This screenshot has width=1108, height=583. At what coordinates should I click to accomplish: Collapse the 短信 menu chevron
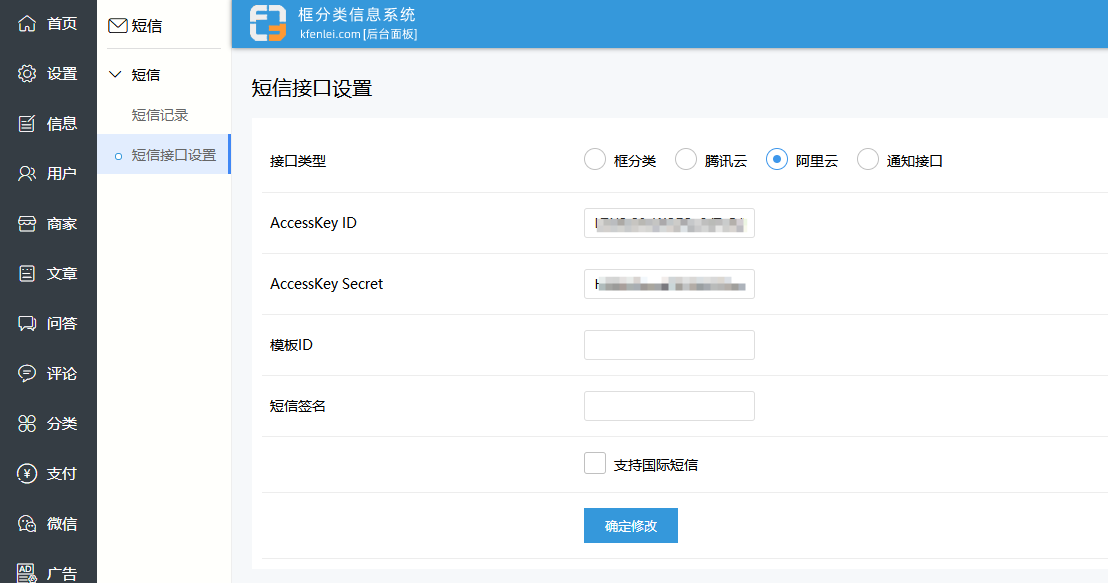(115, 74)
